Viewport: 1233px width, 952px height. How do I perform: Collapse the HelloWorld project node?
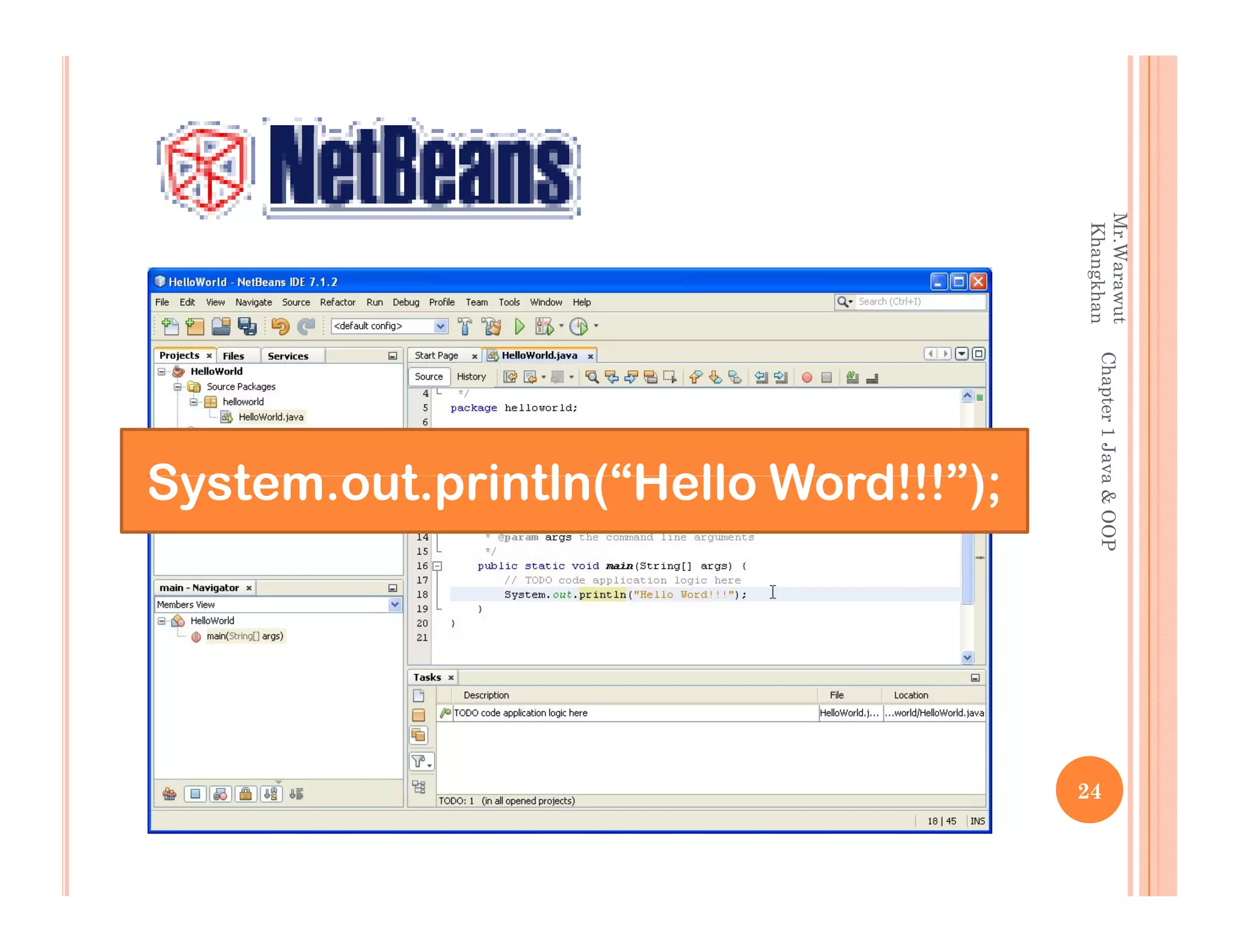(162, 372)
